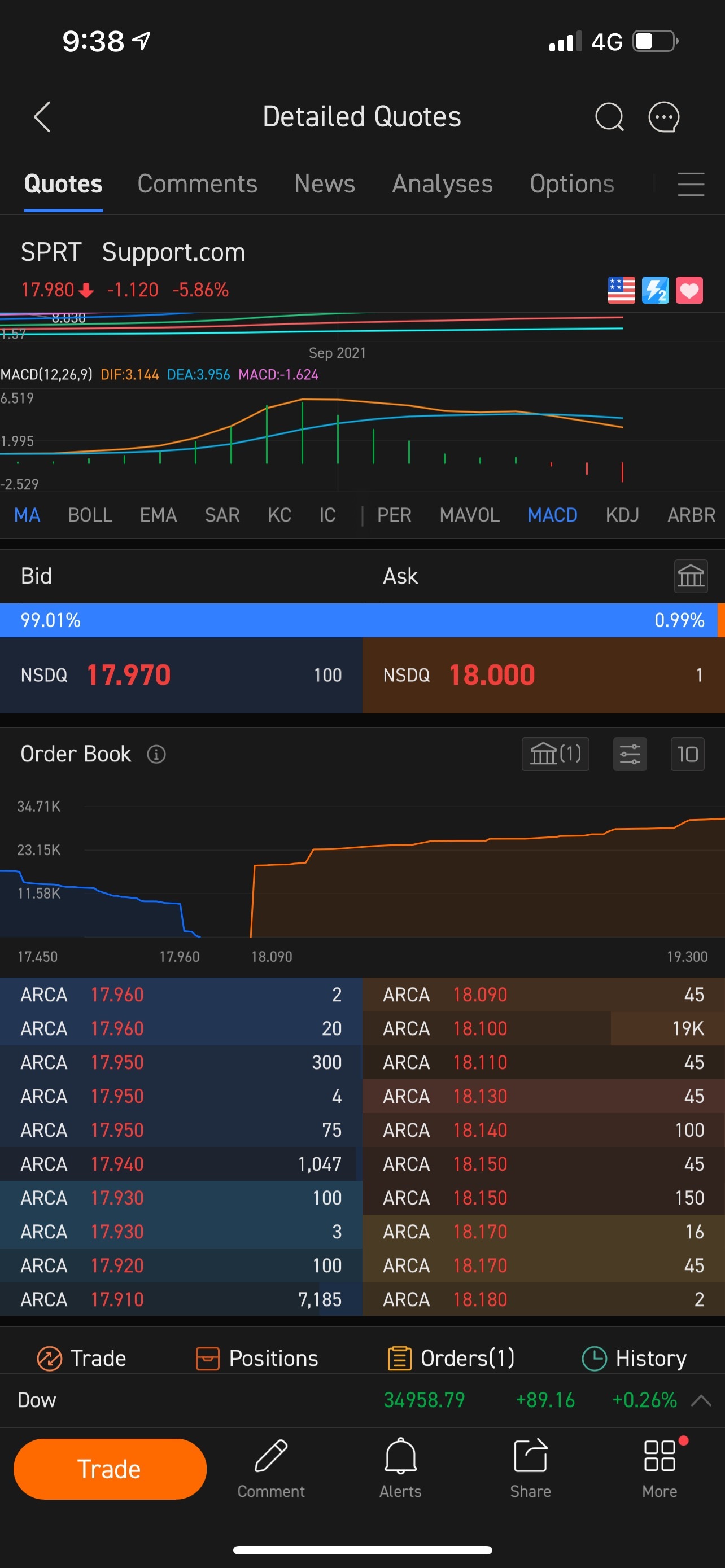Select the KC indicator
Viewport: 725px width, 1568px height.
tap(279, 515)
